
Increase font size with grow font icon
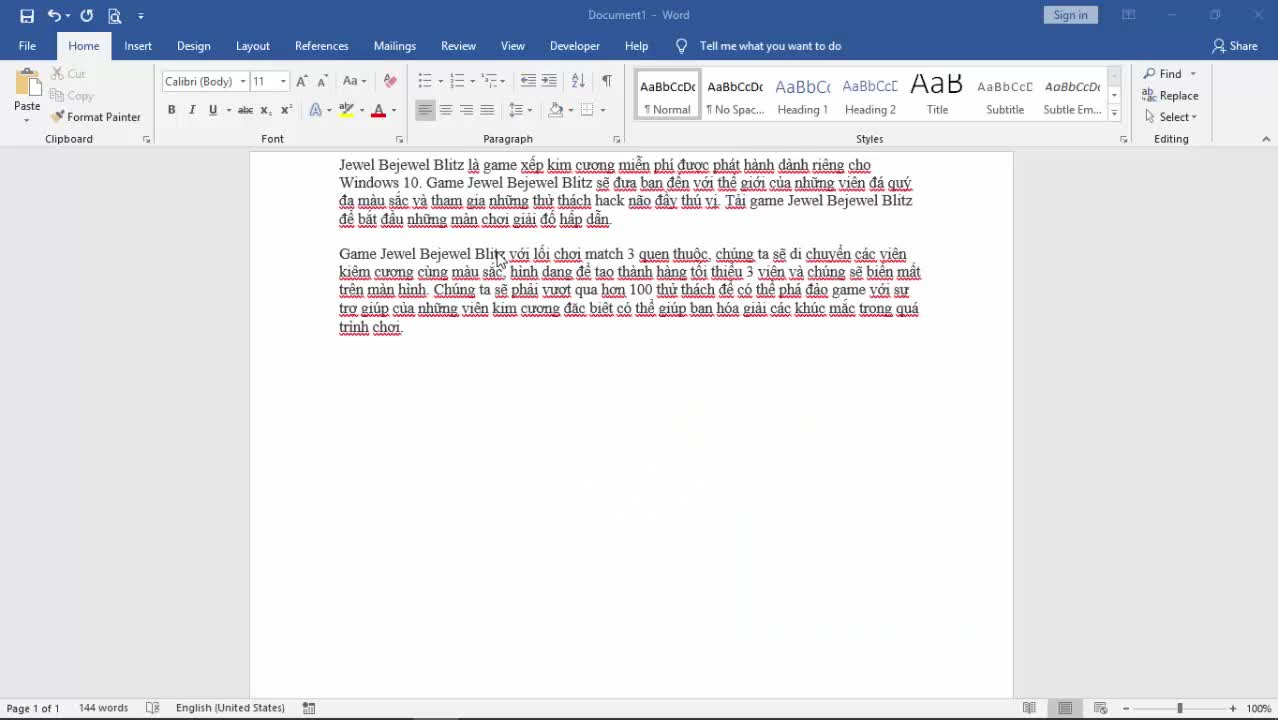click(x=302, y=81)
